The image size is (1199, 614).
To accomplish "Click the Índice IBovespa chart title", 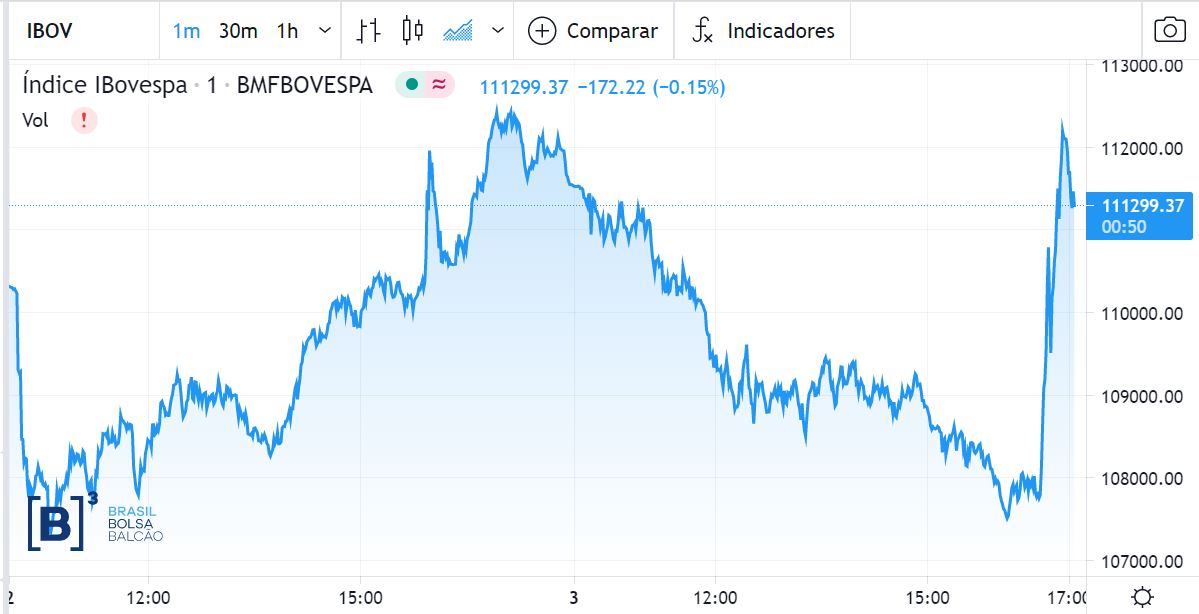I will click(x=104, y=86).
